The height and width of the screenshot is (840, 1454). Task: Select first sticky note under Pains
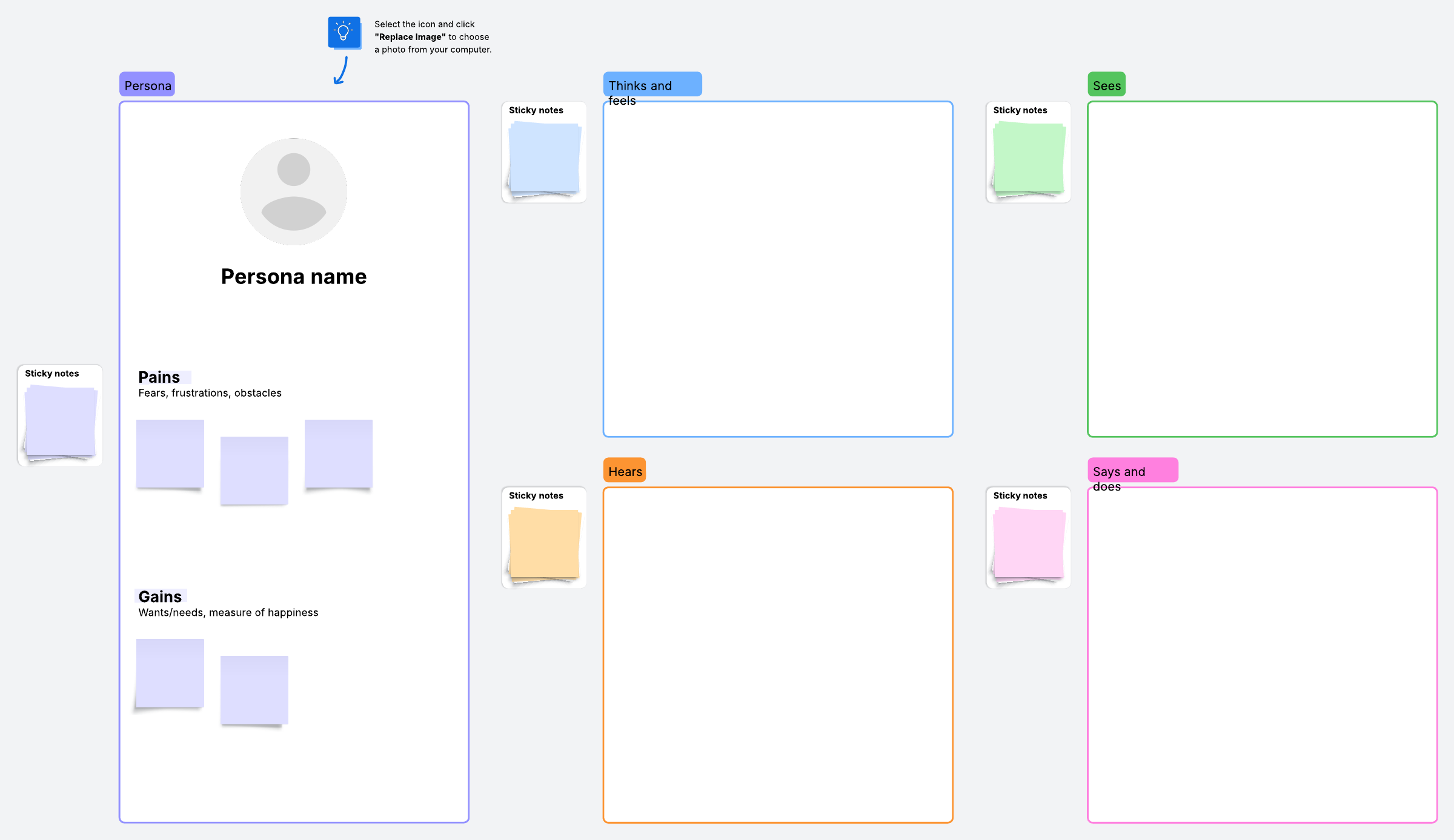(x=170, y=453)
